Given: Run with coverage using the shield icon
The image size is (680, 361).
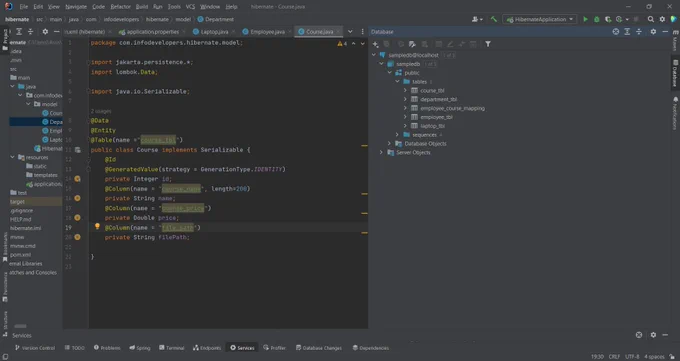Looking at the screenshot, I should (x=608, y=19).
